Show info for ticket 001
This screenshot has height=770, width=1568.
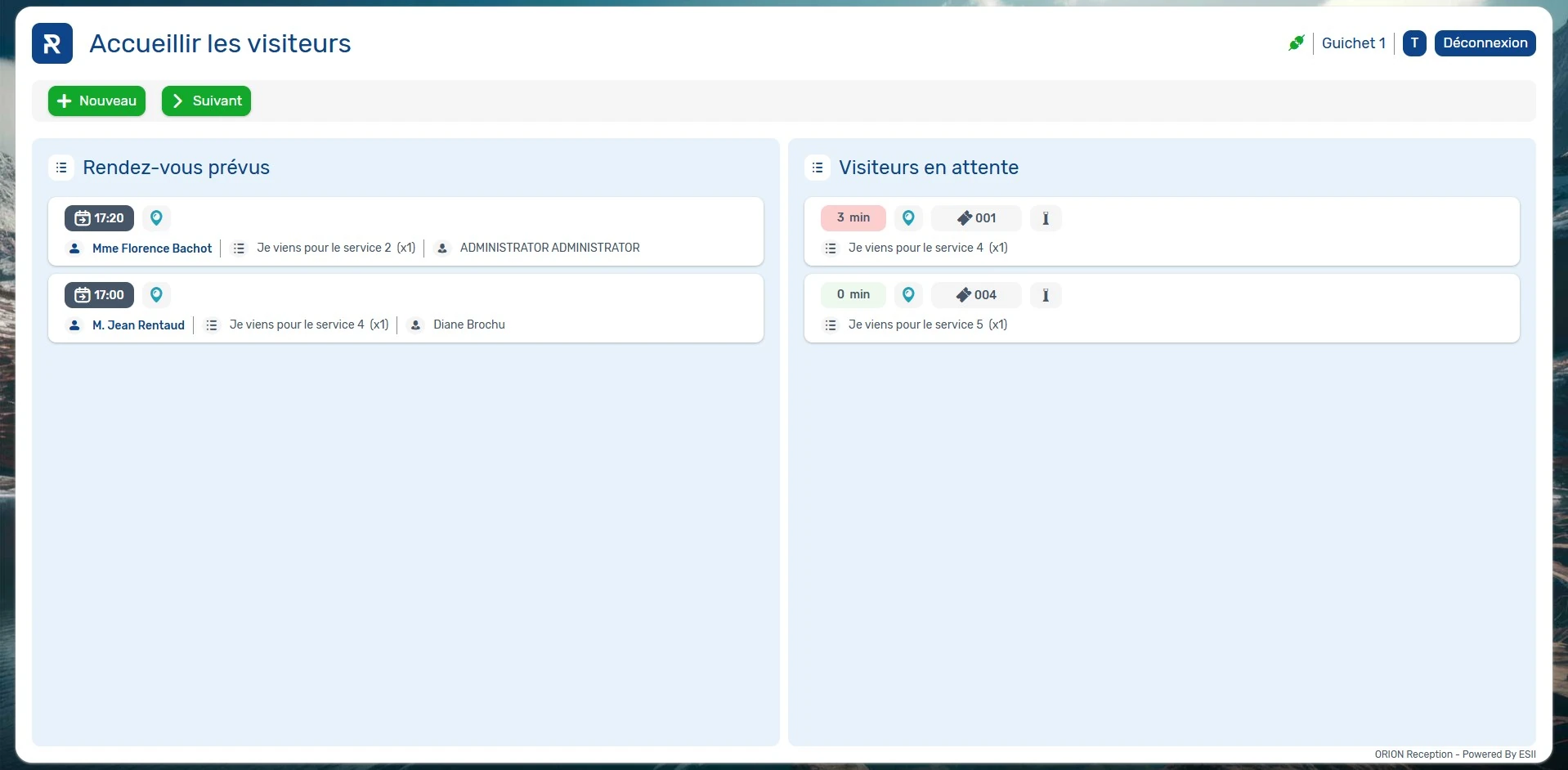point(1045,218)
